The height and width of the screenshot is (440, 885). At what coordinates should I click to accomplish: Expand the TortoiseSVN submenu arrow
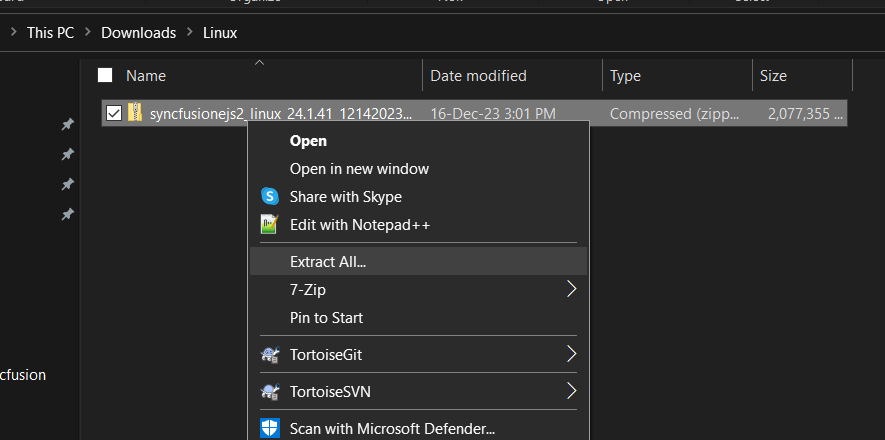572,391
